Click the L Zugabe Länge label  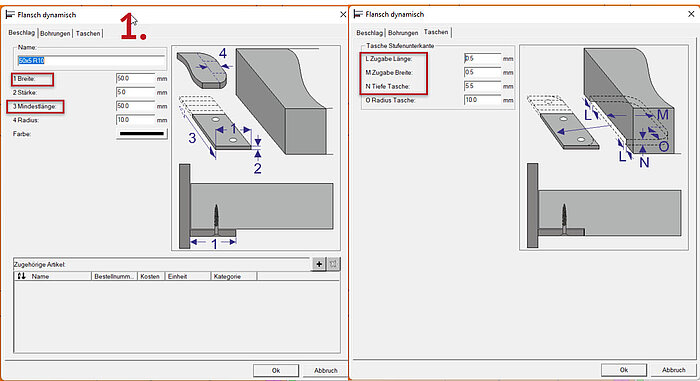389,59
